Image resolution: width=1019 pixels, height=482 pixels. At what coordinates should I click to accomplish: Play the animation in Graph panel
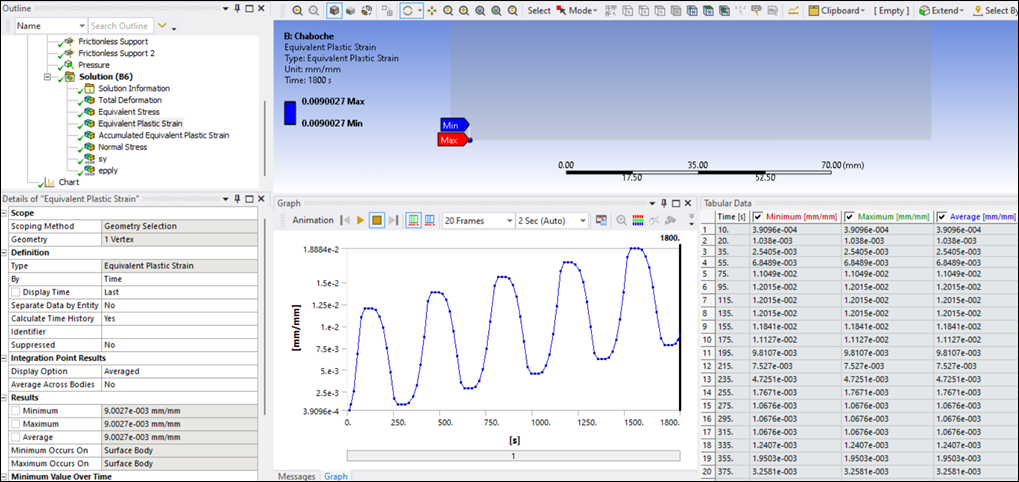click(x=360, y=220)
